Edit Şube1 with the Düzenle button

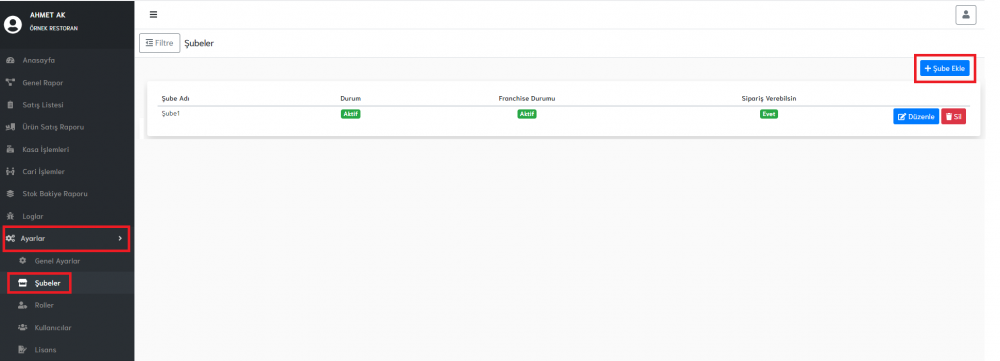click(916, 117)
